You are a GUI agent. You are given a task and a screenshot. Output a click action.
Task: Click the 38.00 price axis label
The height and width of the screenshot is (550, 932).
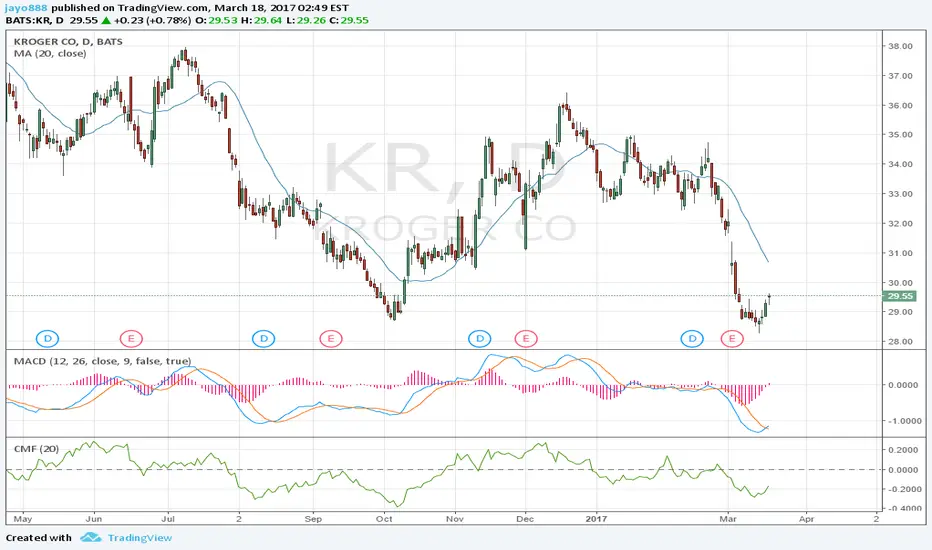(900, 46)
